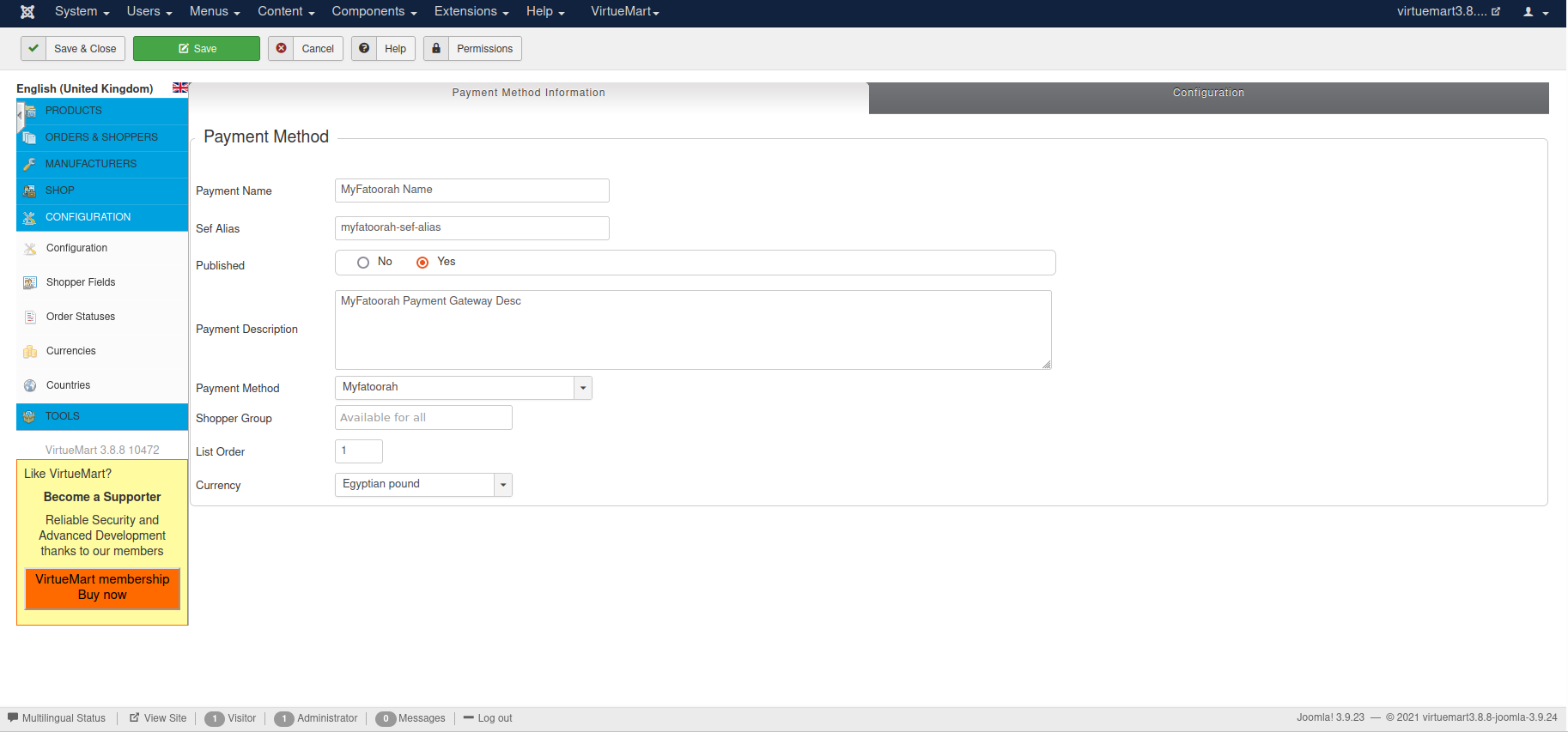Click the Configuration submenu icon

click(30, 249)
